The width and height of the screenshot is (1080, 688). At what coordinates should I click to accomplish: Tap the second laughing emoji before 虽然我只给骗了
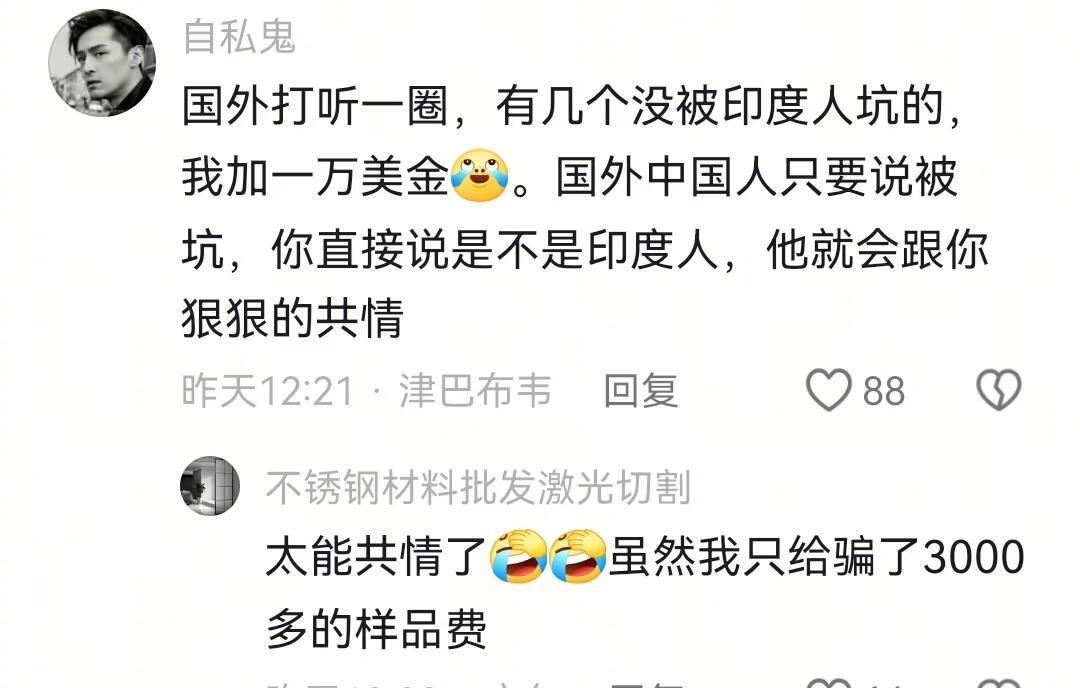[577, 556]
